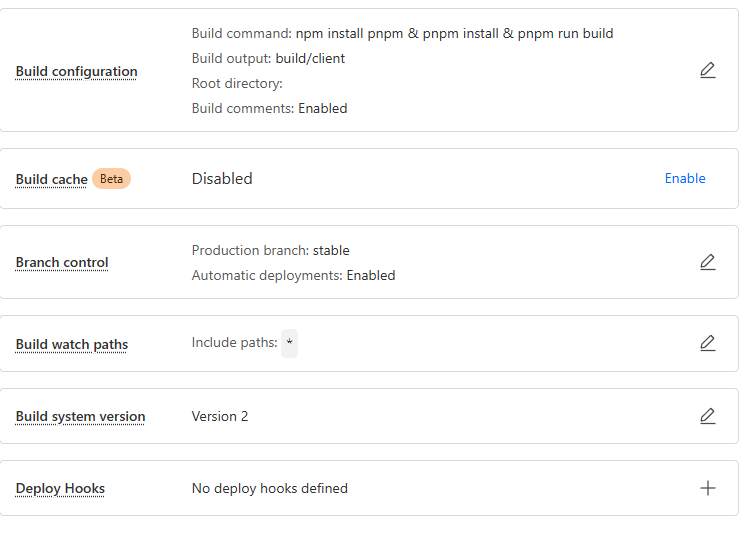Click the Build watch paths heading
The height and width of the screenshot is (534, 755).
[x=72, y=344]
